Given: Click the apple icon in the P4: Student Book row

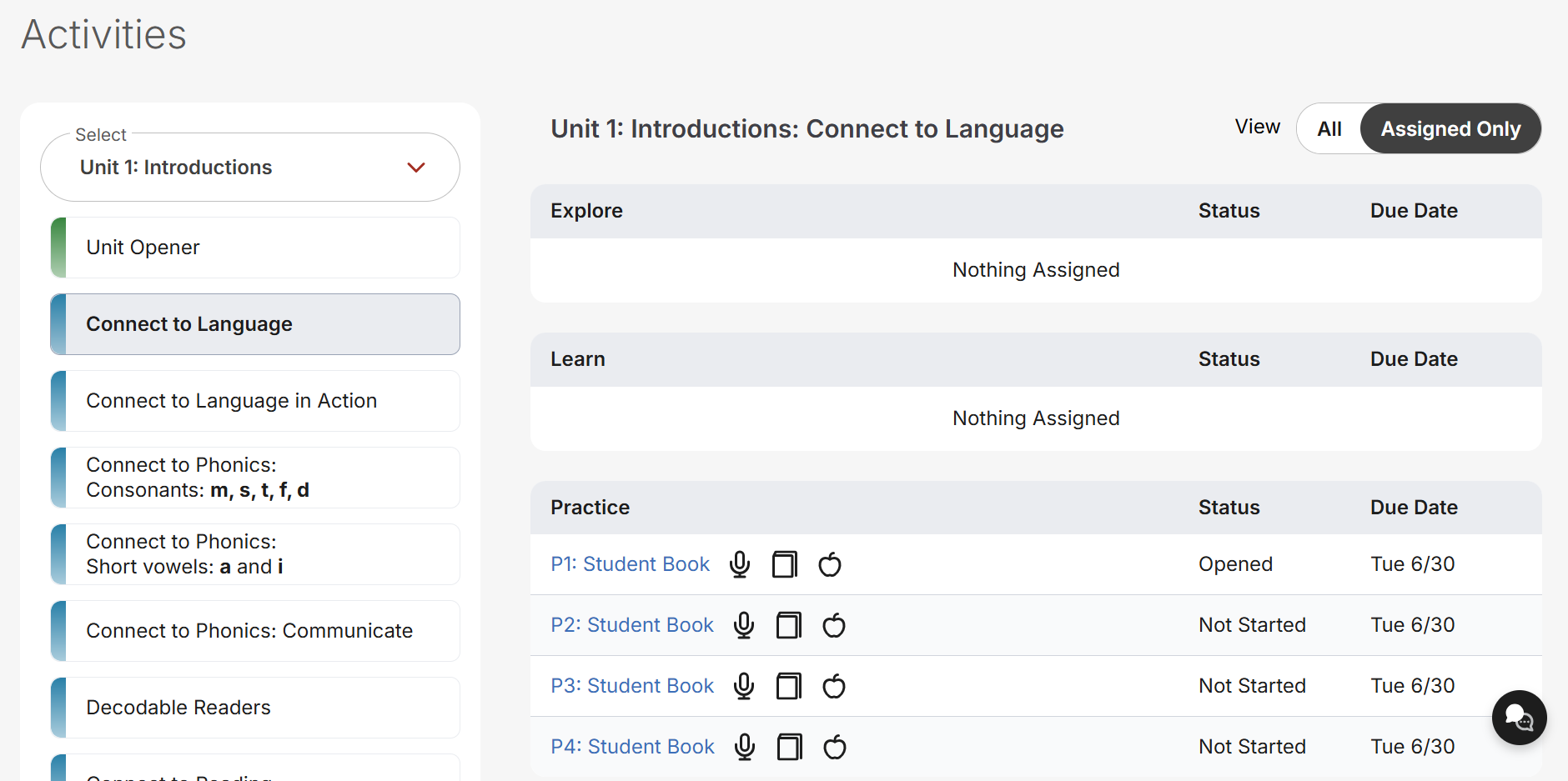Looking at the screenshot, I should [835, 747].
